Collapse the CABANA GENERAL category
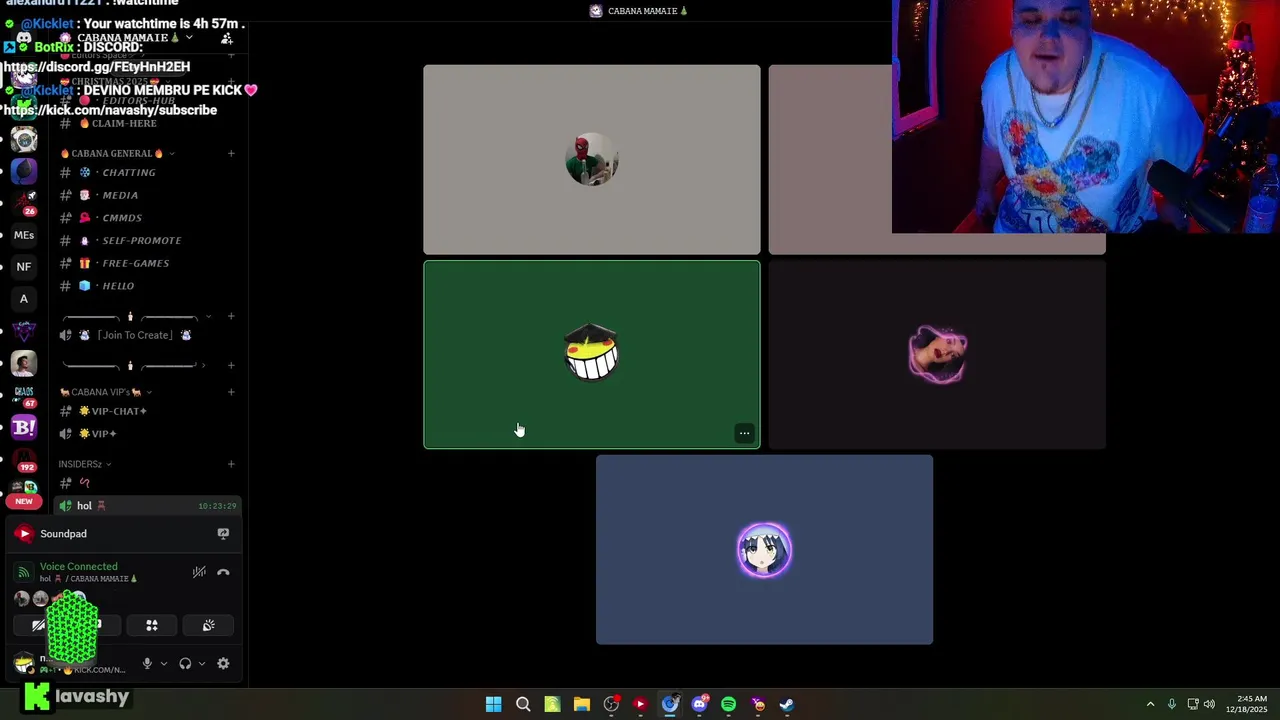This screenshot has height=720, width=1280. click(117, 154)
